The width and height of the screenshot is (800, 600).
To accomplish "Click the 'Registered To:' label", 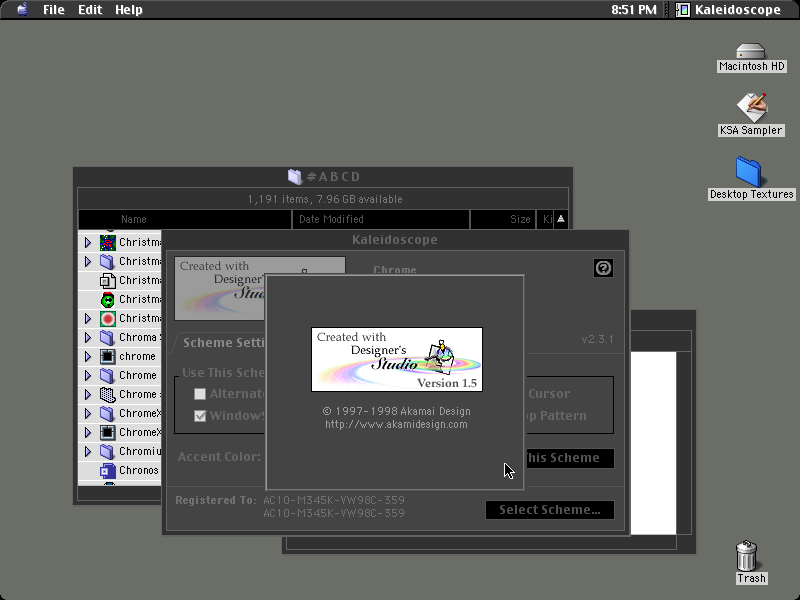I will 216,500.
